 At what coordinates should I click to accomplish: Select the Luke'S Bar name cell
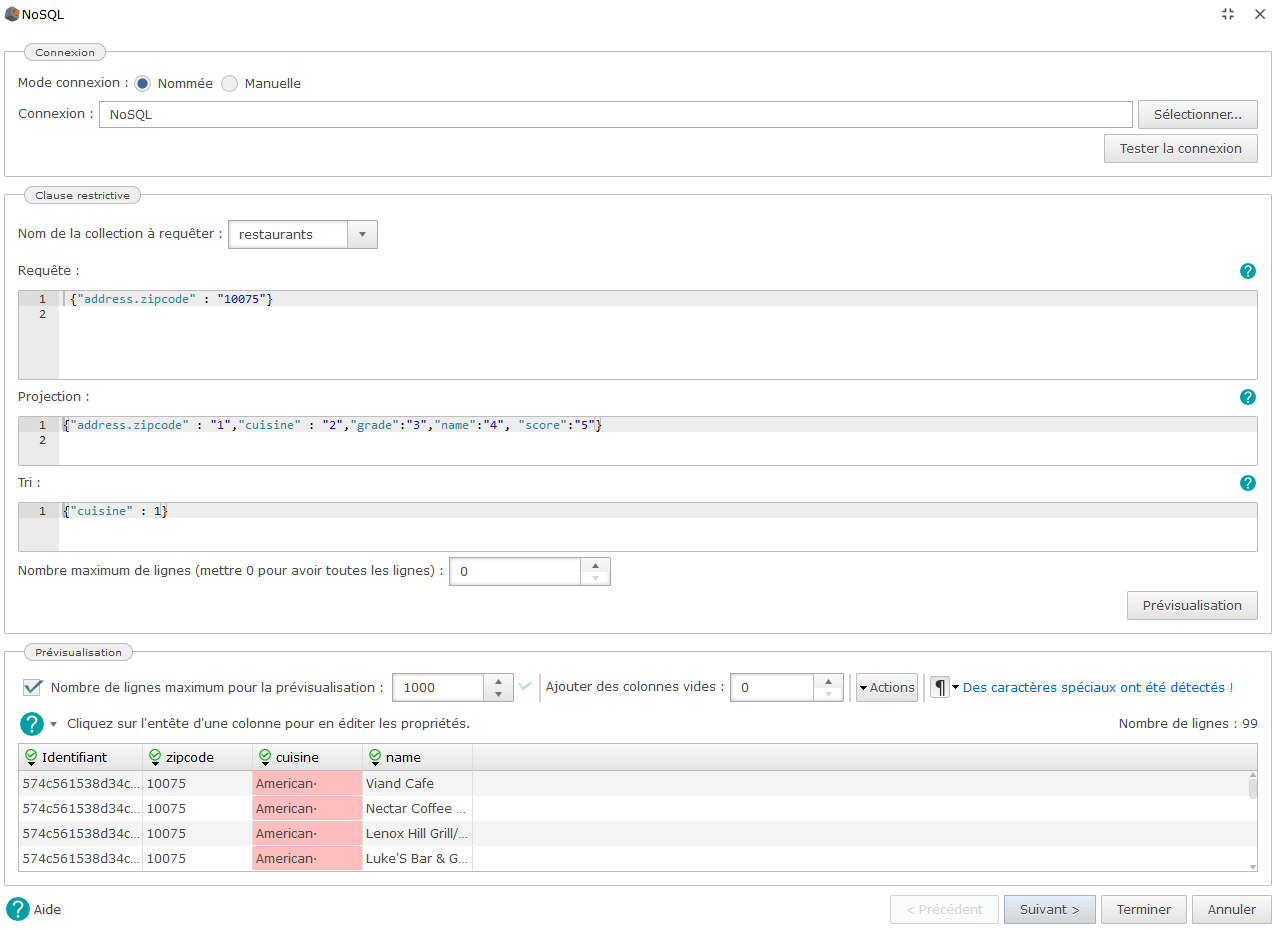pos(417,859)
